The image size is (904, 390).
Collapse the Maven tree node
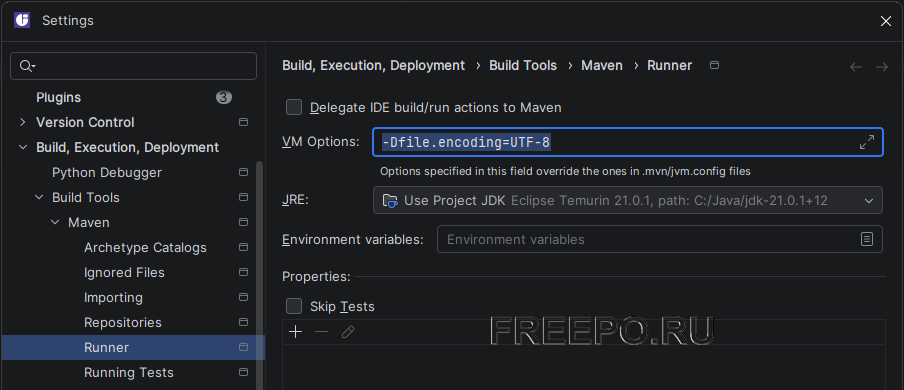[55, 222]
